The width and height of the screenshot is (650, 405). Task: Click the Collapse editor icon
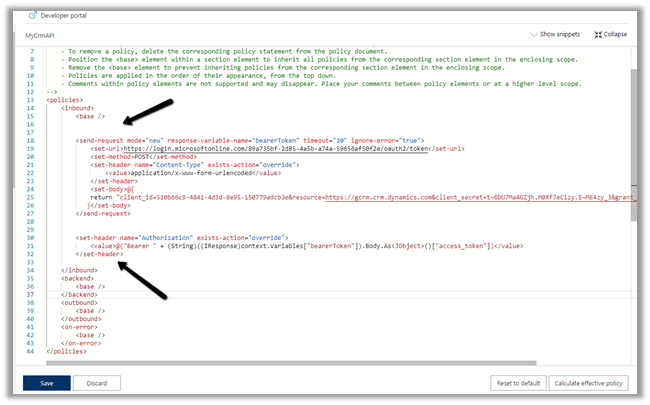pos(598,34)
